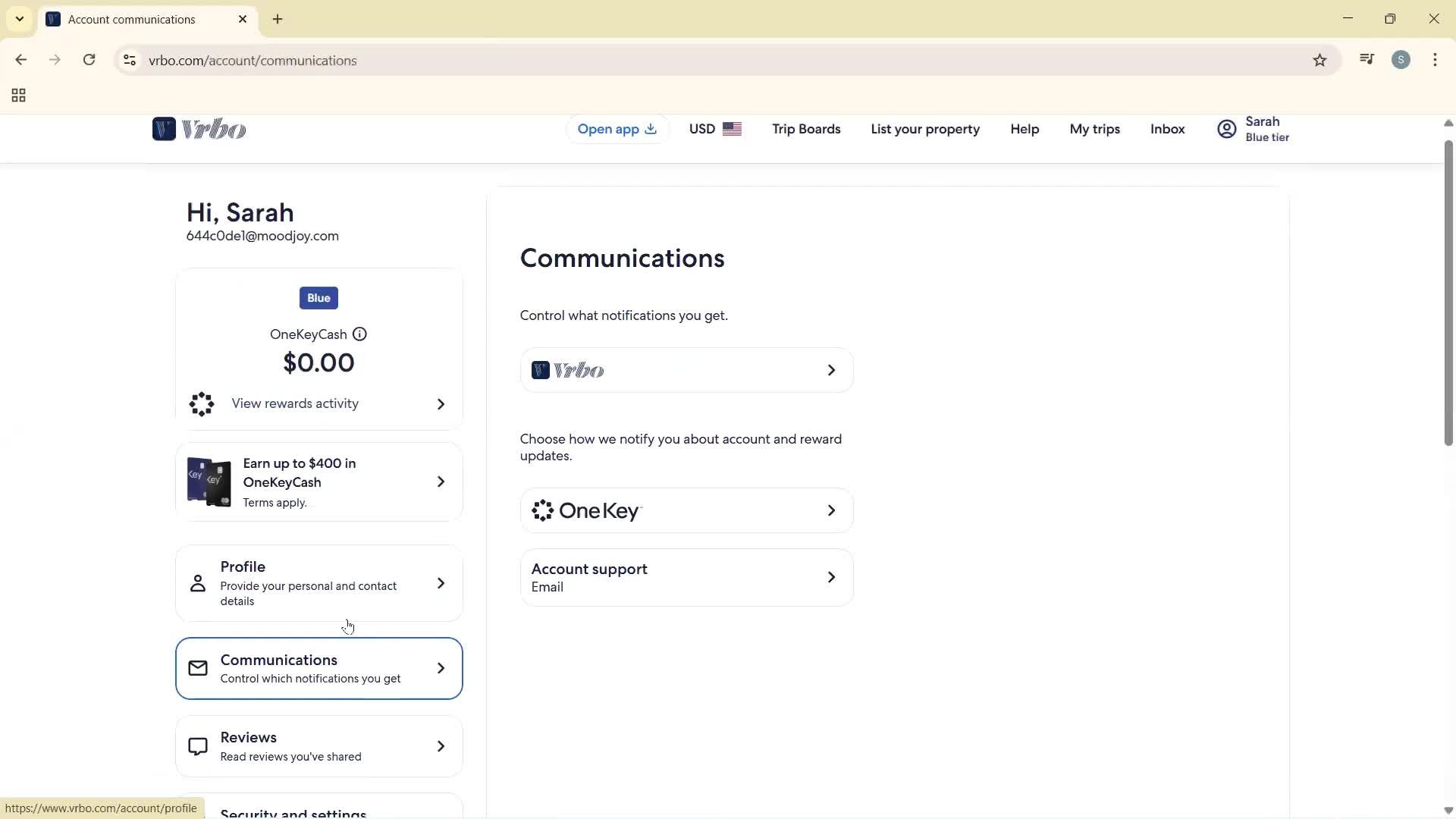This screenshot has height=819, width=1456.
Task: Click the US flag currency icon
Action: (733, 129)
